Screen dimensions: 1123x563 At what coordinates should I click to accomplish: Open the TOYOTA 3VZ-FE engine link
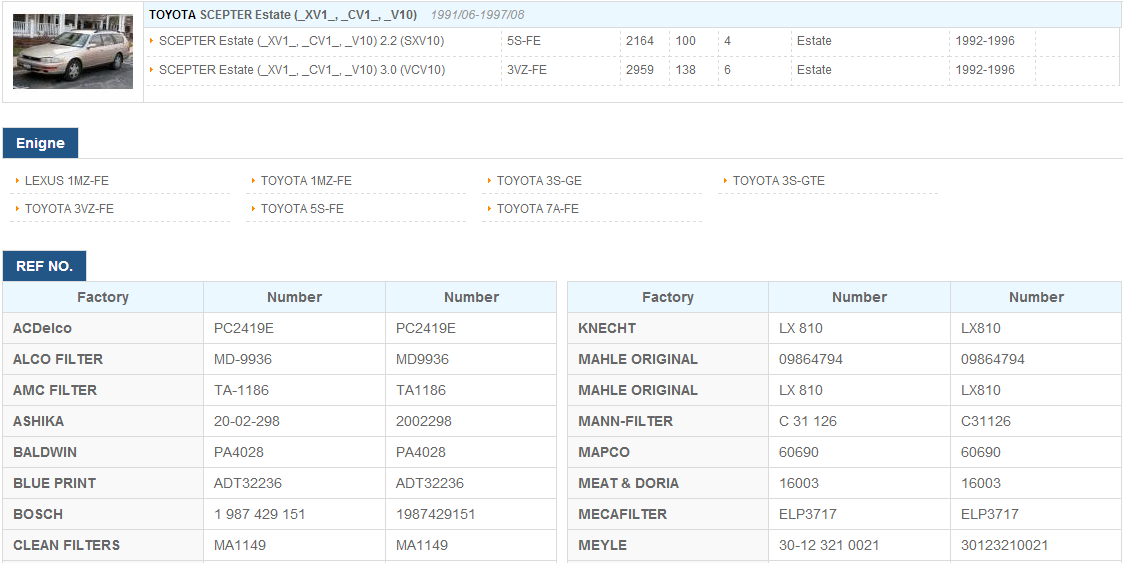(69, 209)
